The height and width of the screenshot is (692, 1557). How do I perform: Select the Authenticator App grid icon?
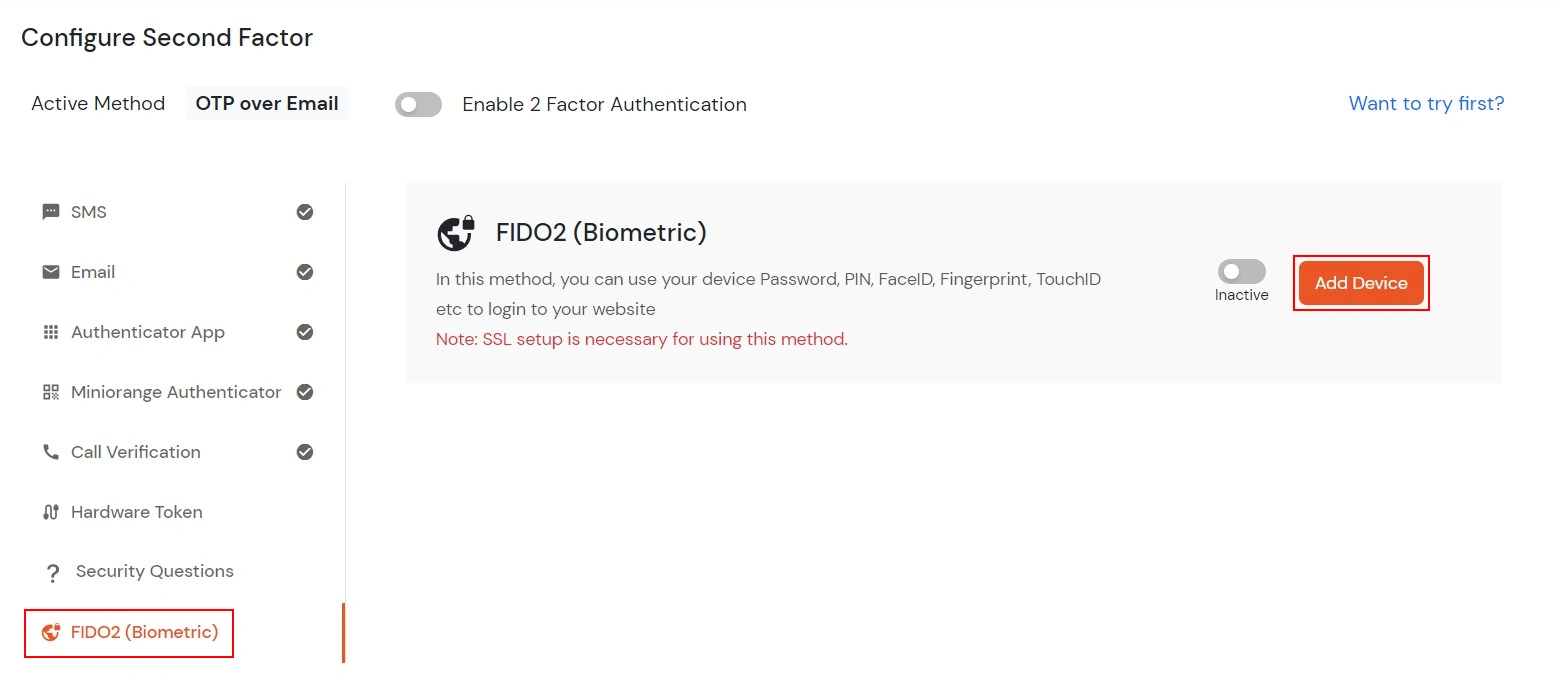(x=50, y=332)
